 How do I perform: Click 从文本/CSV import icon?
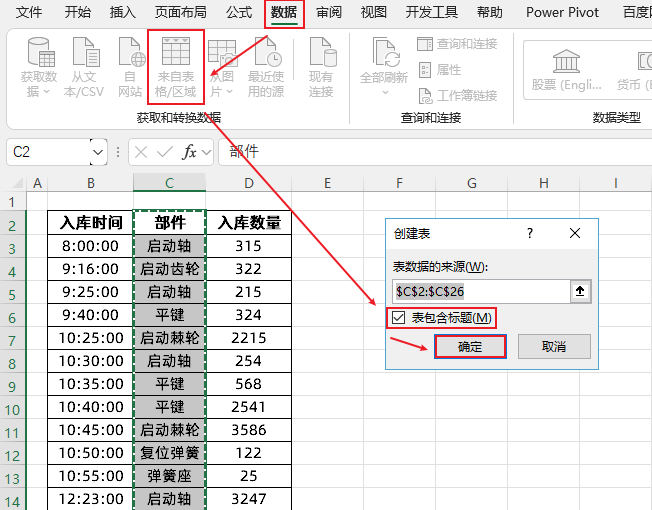[84, 67]
